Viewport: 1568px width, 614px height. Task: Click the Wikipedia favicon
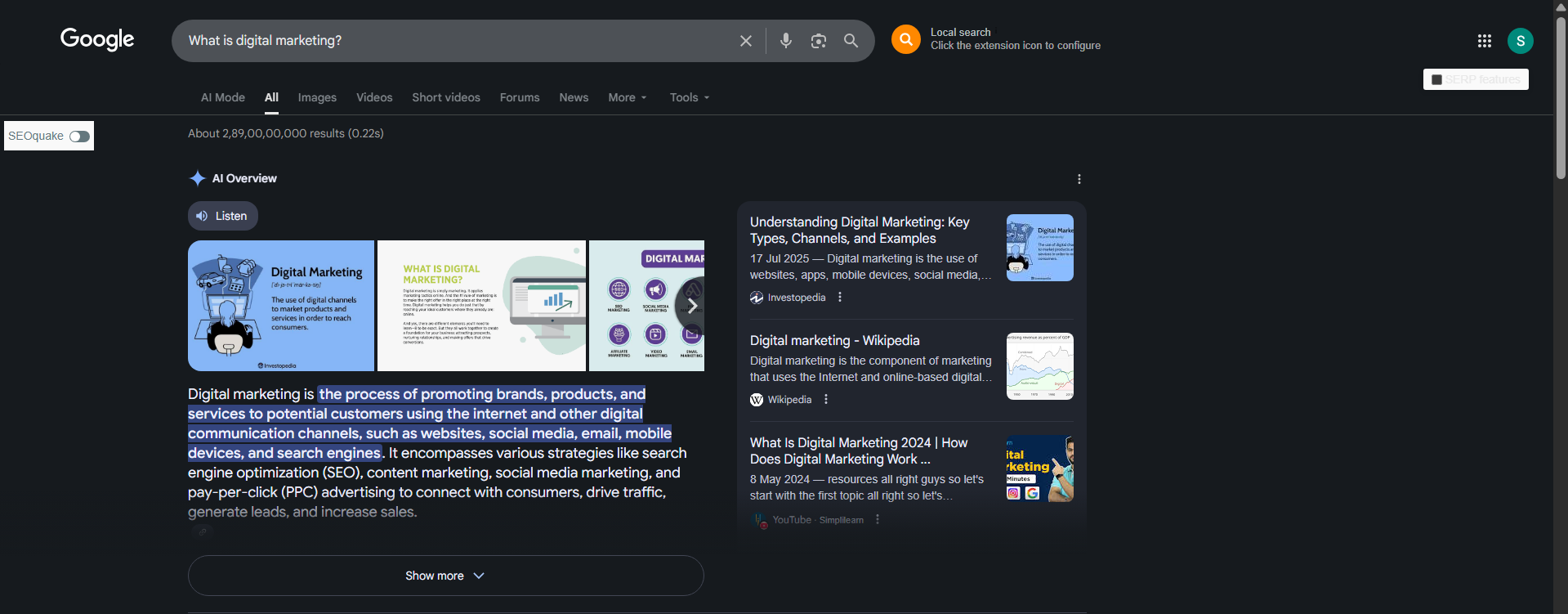tap(757, 400)
